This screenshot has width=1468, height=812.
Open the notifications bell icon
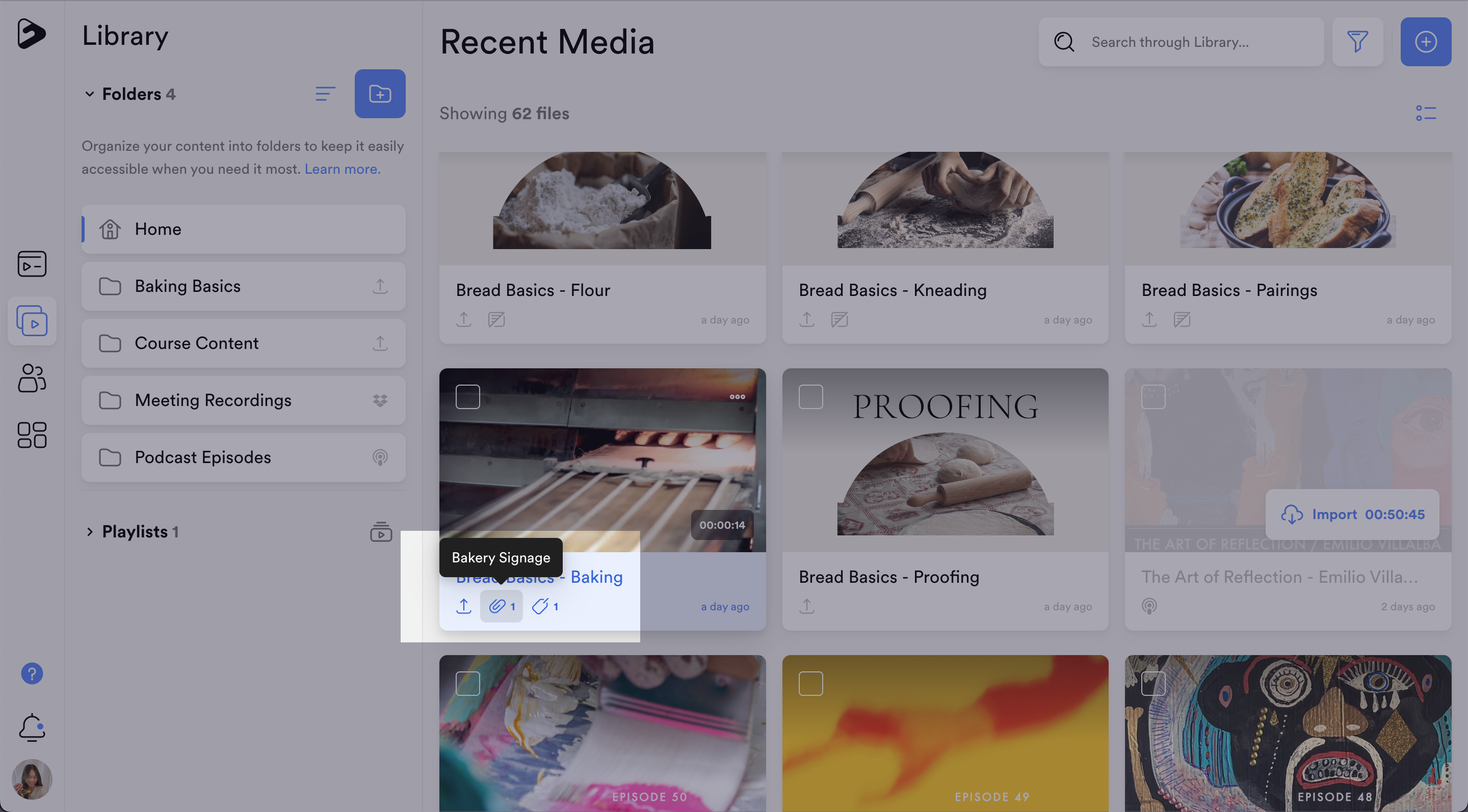coord(32,727)
